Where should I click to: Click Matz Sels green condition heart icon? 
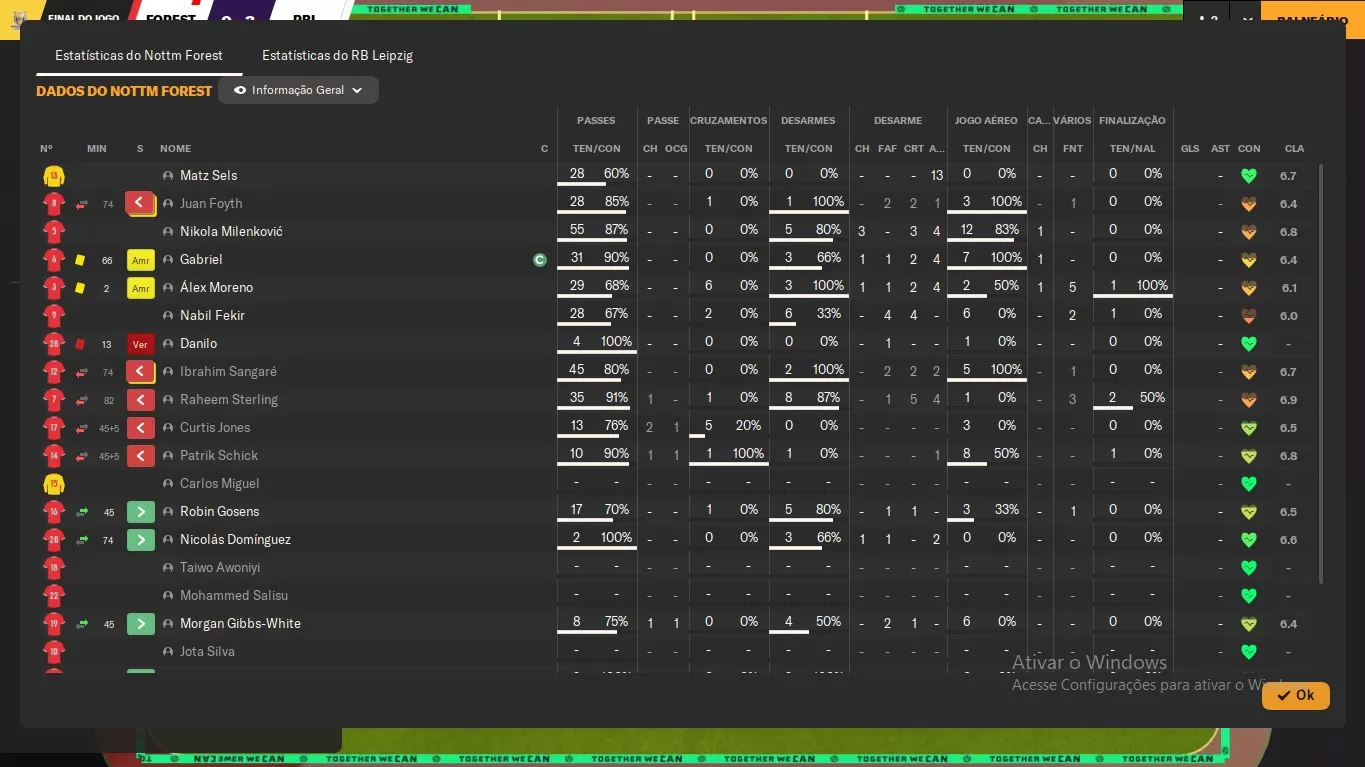coord(1248,176)
